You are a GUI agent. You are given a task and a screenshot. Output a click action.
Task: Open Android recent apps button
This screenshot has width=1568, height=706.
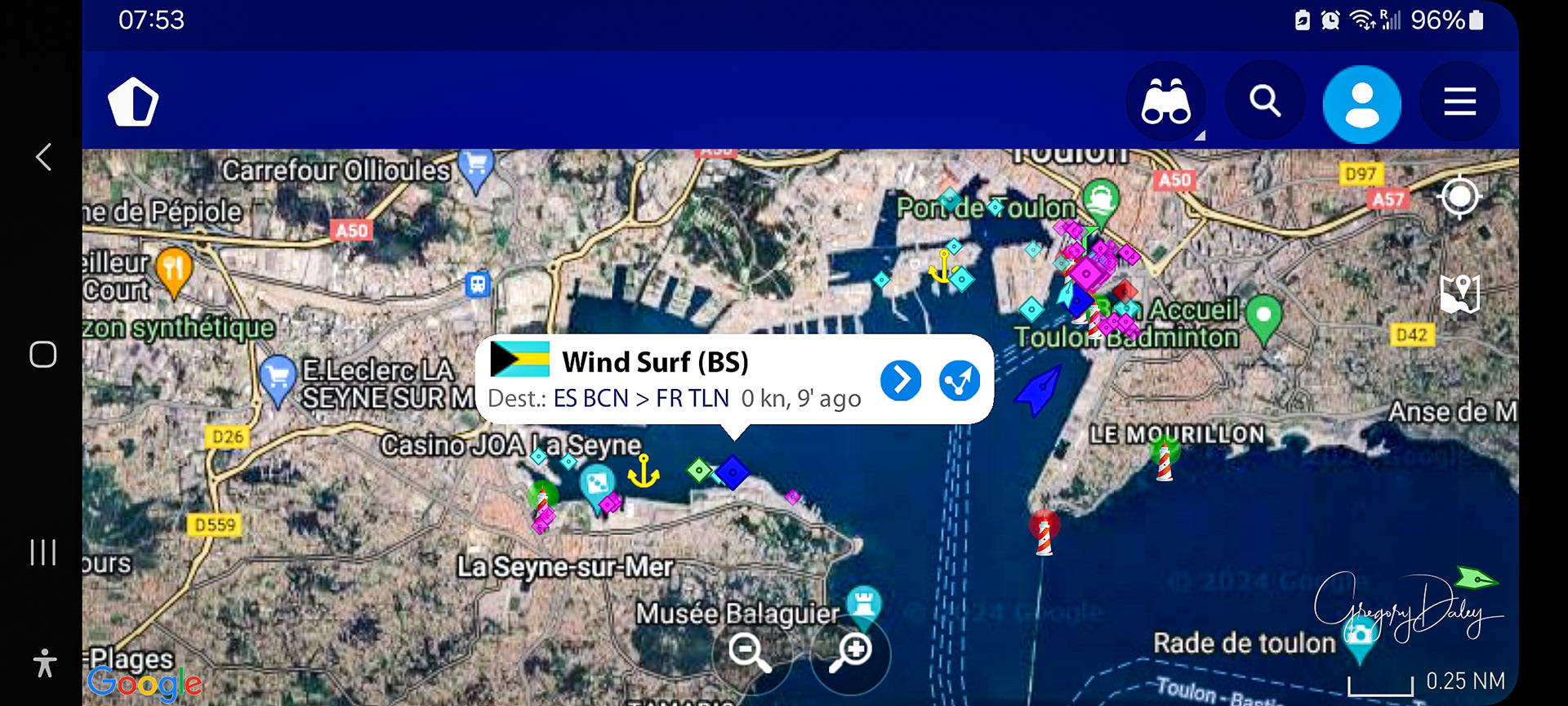43,552
